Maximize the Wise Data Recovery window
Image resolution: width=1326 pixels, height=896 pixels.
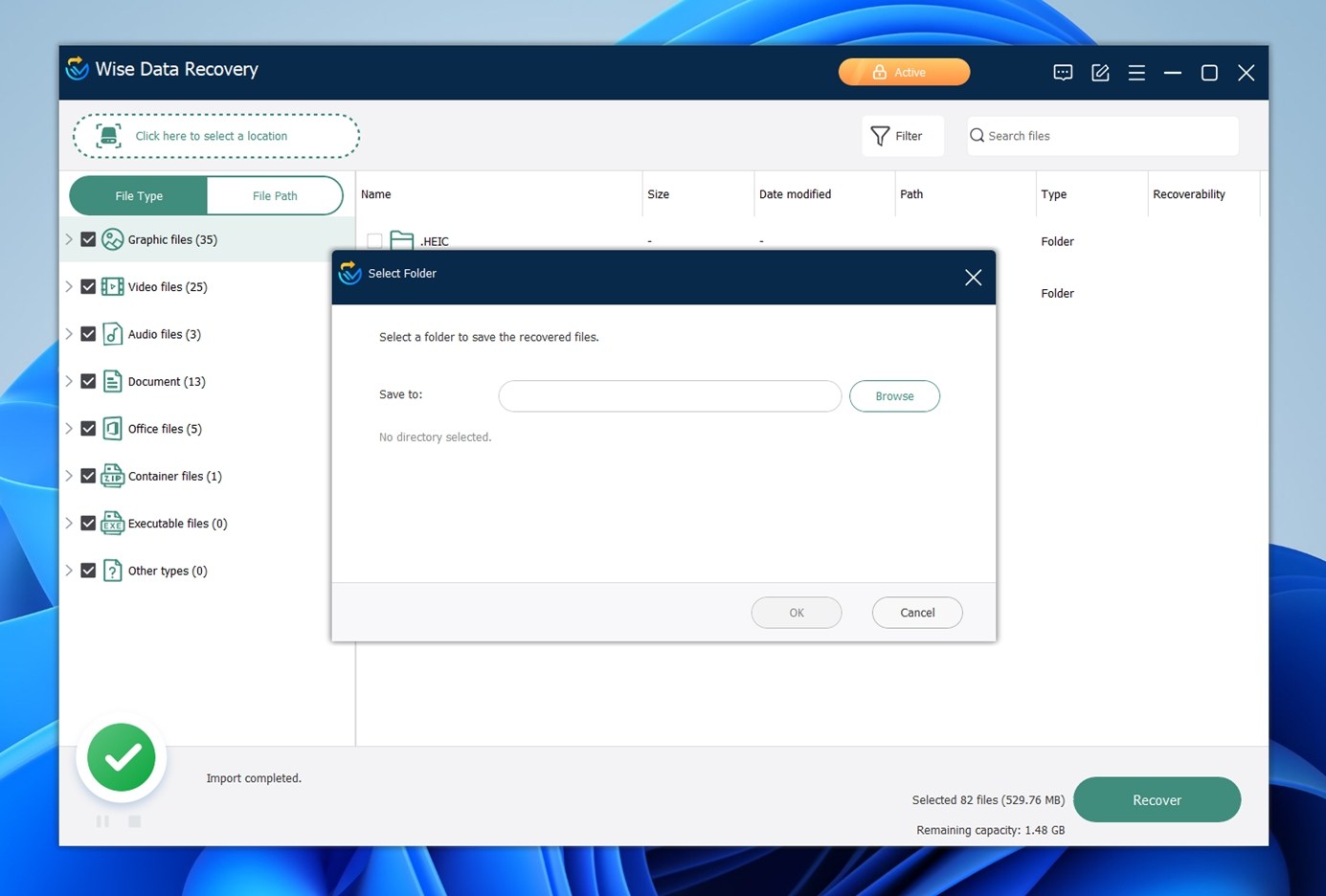pyautogui.click(x=1209, y=73)
